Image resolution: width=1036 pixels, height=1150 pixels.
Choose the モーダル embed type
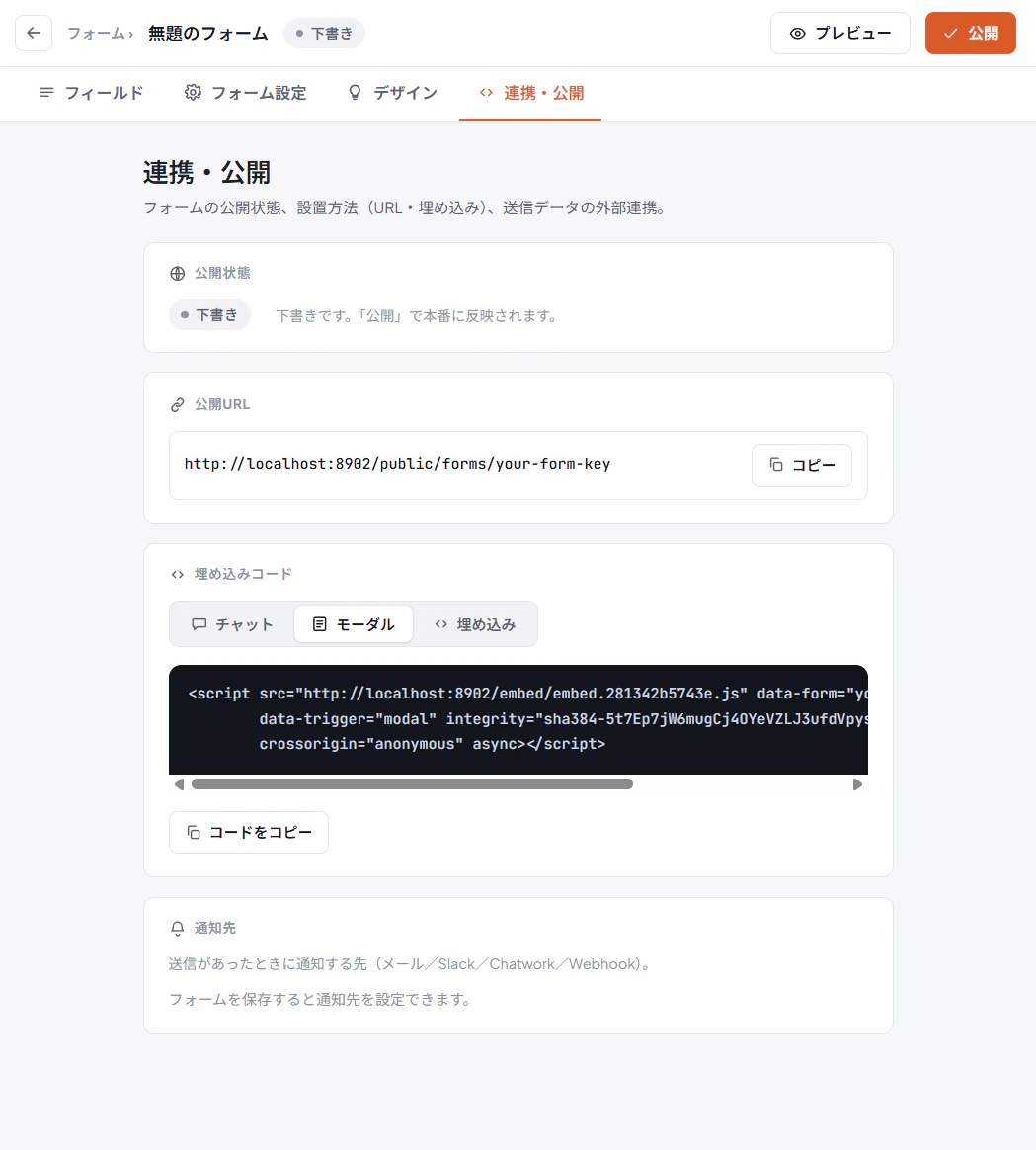[x=354, y=624]
